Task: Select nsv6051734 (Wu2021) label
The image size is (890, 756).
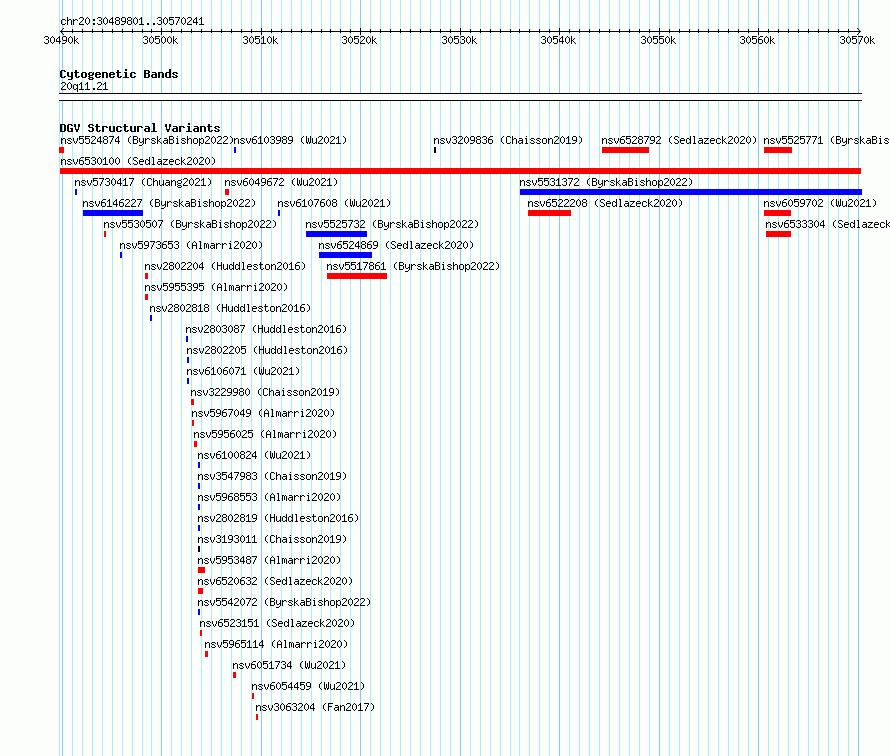Action: 289,665
